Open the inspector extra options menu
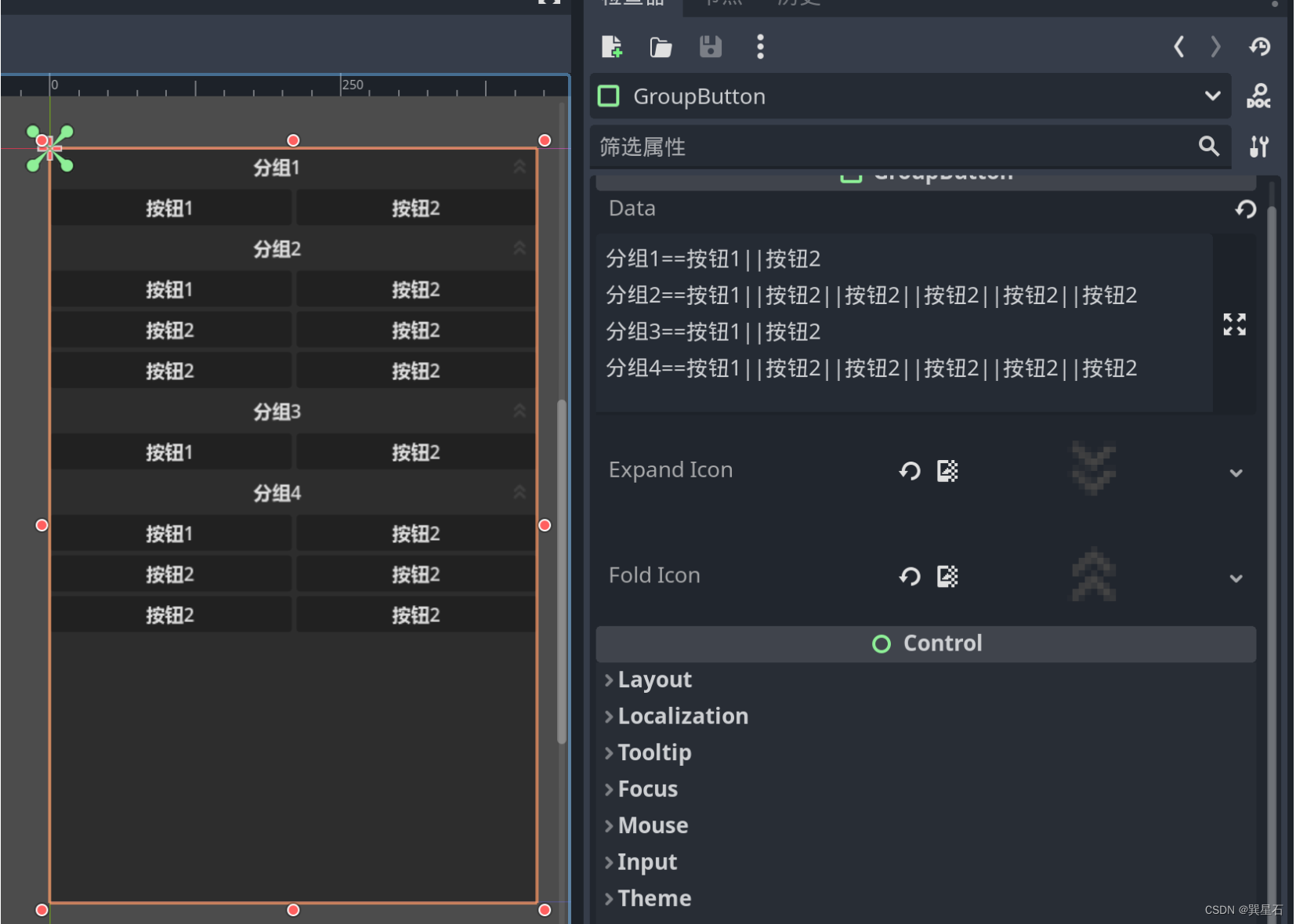 click(x=760, y=47)
